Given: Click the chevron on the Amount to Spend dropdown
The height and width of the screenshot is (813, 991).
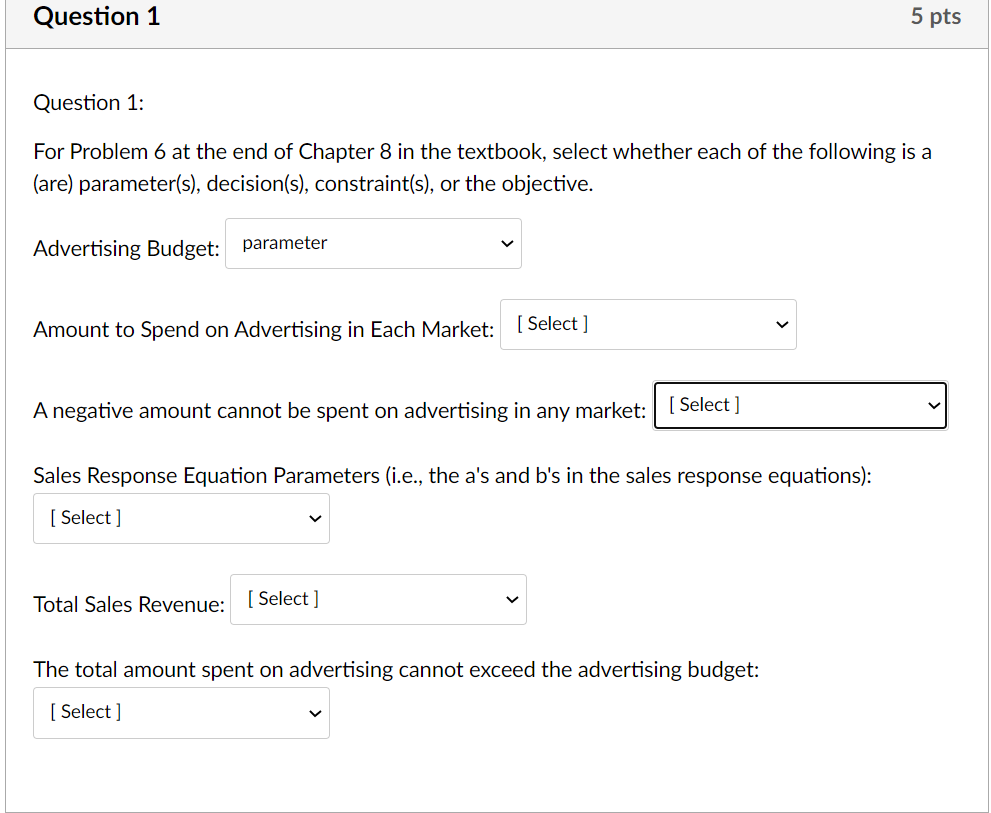Looking at the screenshot, I should point(781,324).
